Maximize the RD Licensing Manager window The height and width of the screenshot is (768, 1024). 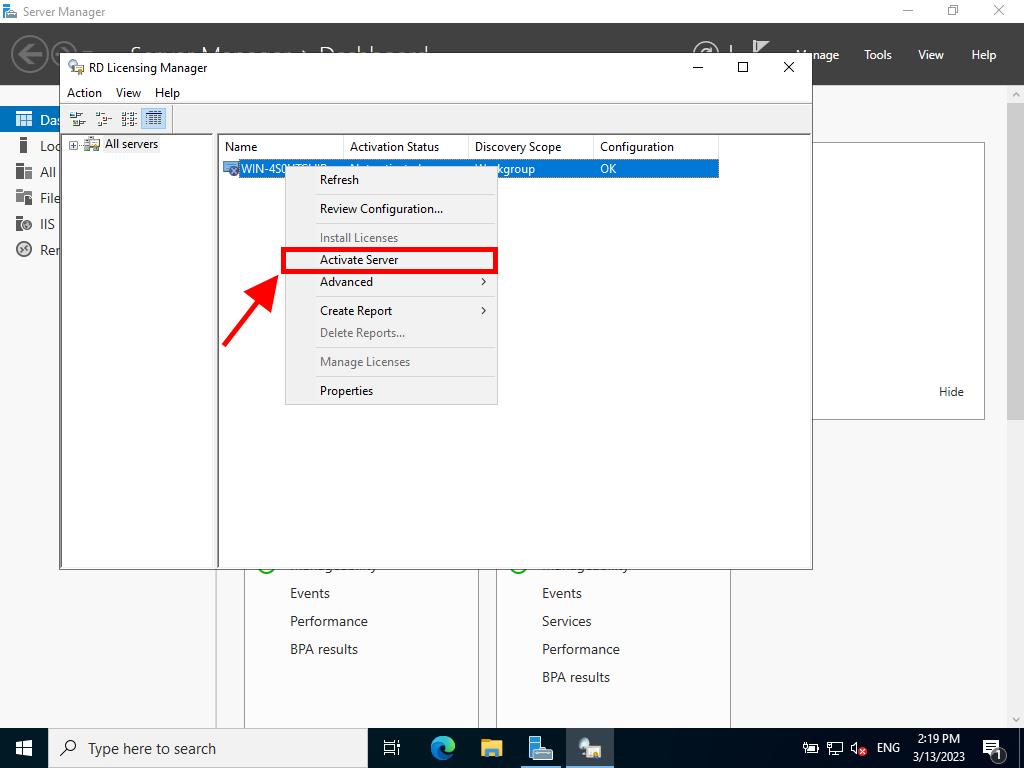pos(743,67)
